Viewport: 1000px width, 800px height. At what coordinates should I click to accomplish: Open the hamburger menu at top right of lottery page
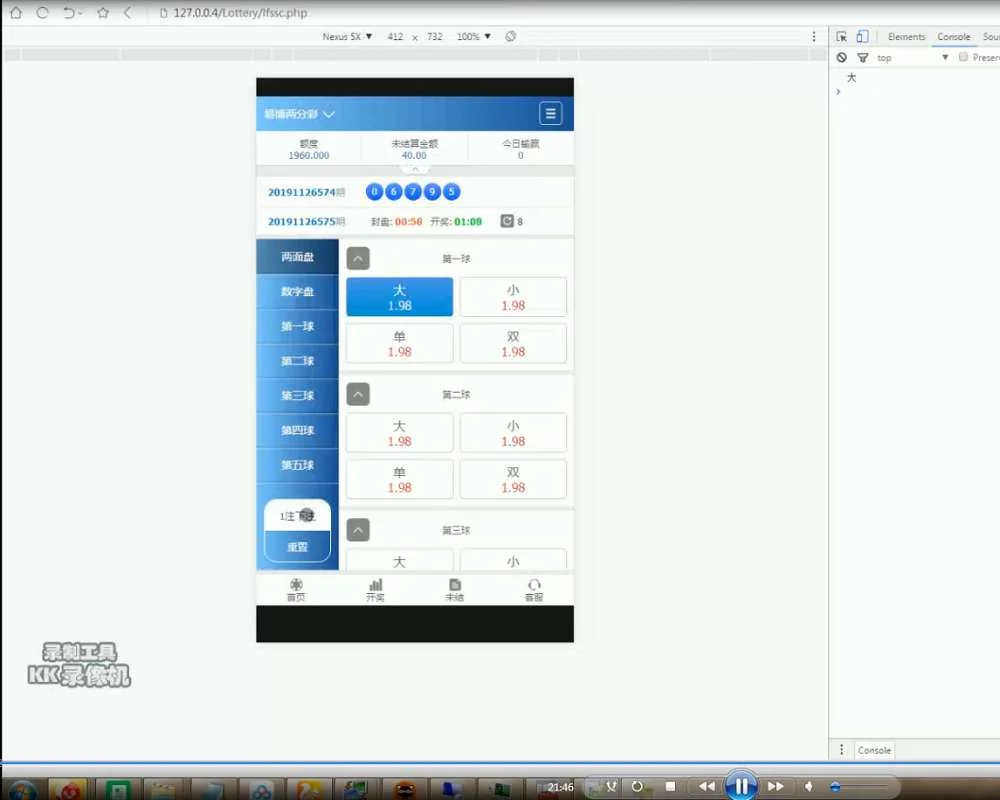550,113
